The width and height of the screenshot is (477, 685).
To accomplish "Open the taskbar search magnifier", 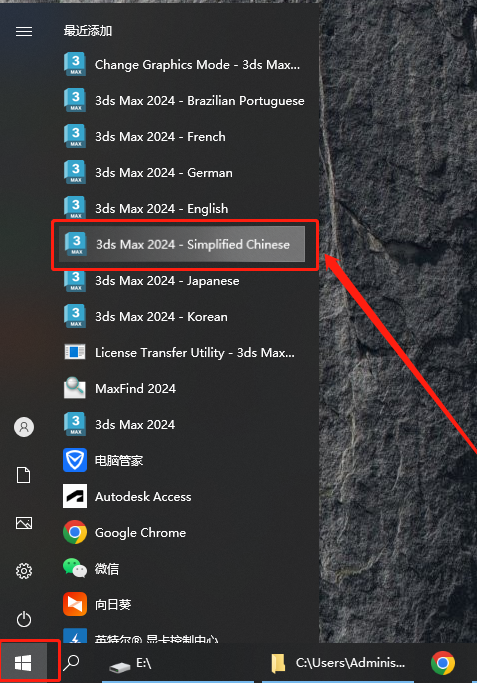I will coord(71,663).
